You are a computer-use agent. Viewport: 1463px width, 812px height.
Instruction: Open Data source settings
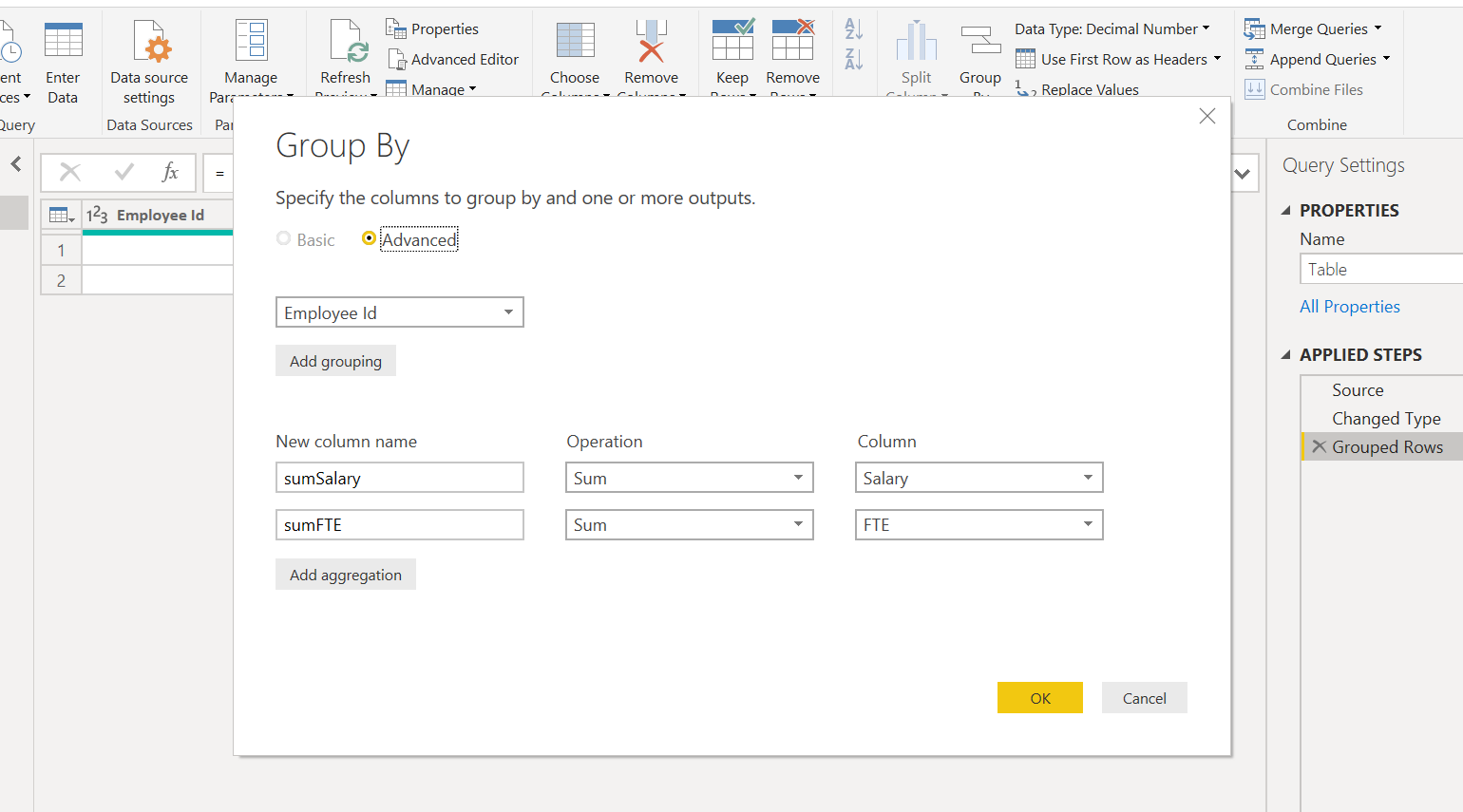[x=149, y=63]
